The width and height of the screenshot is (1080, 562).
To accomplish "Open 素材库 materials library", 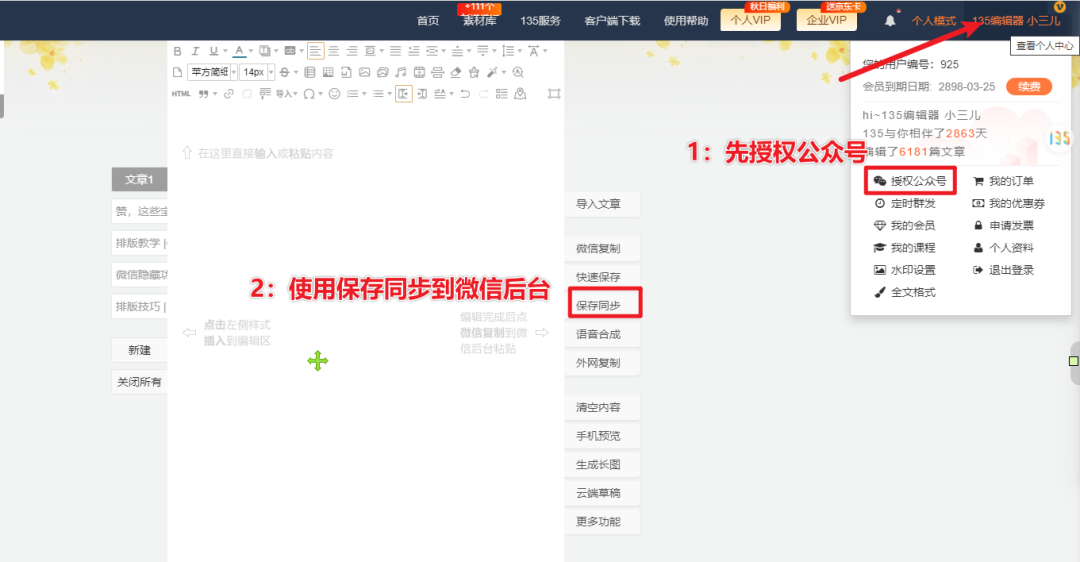I will point(479,21).
